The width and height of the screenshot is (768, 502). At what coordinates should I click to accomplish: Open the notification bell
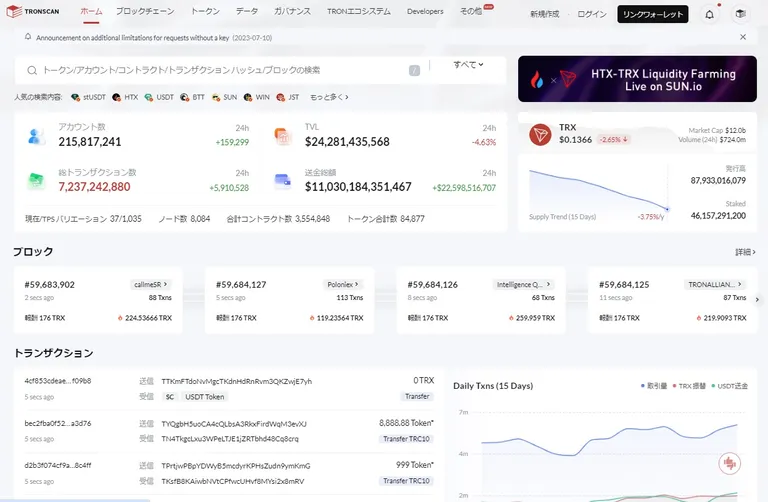709,15
